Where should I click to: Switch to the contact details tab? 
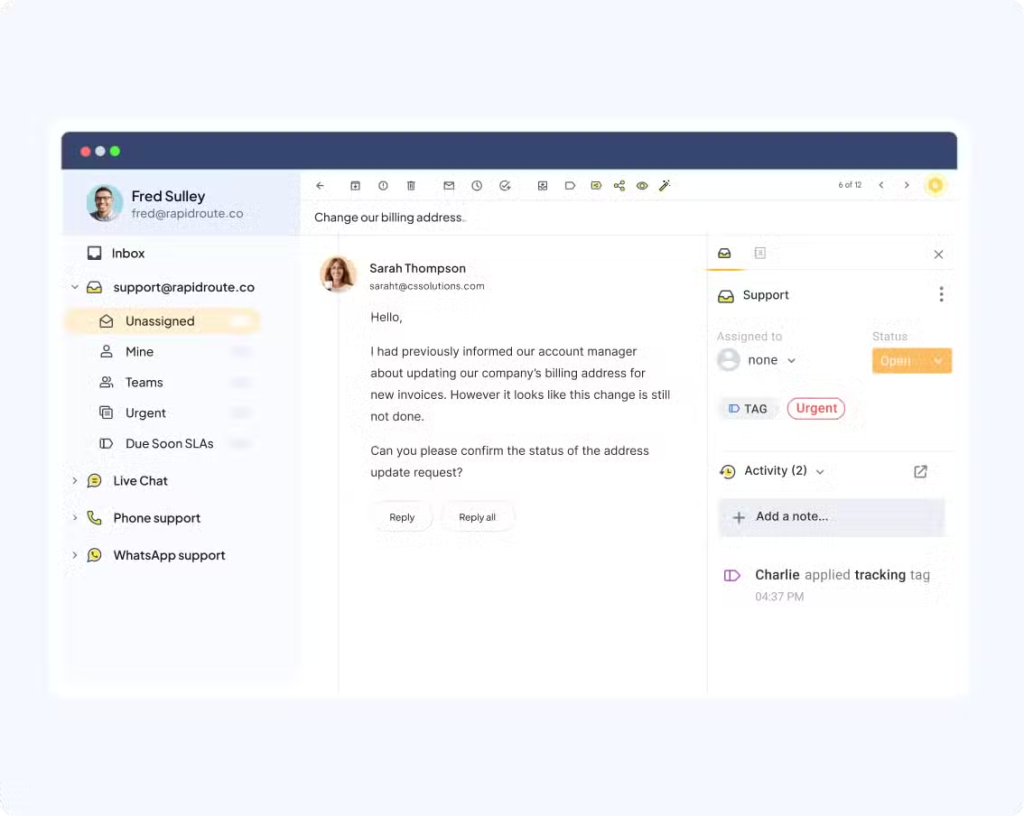760,253
